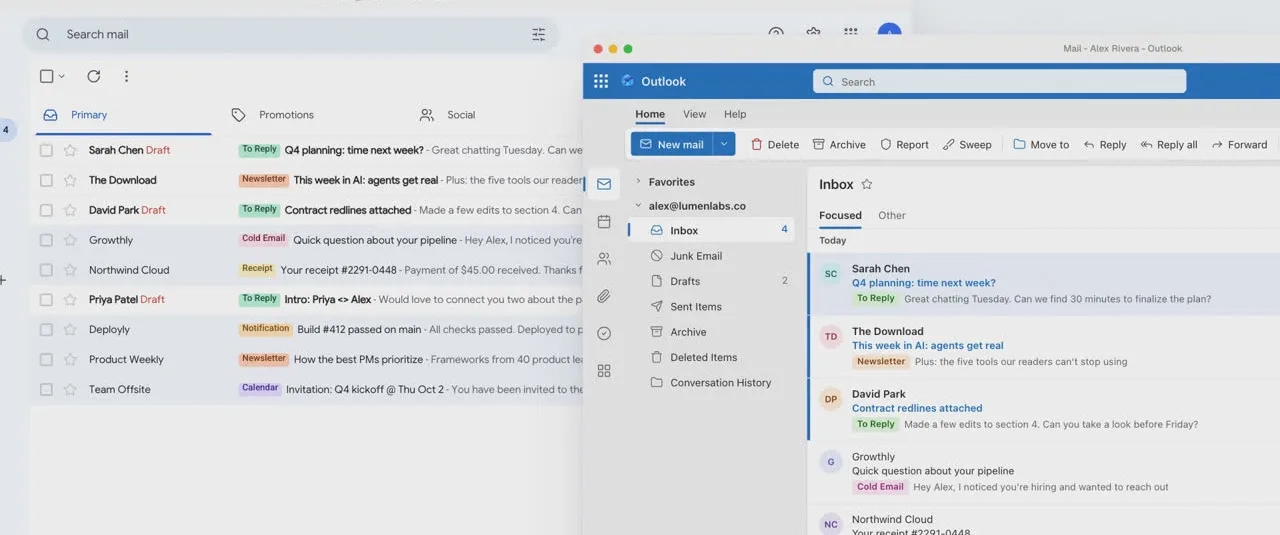This screenshot has width=1280, height=535.
Task: Expand Favorites in Outlook folder pane
Action: pyautogui.click(x=638, y=182)
